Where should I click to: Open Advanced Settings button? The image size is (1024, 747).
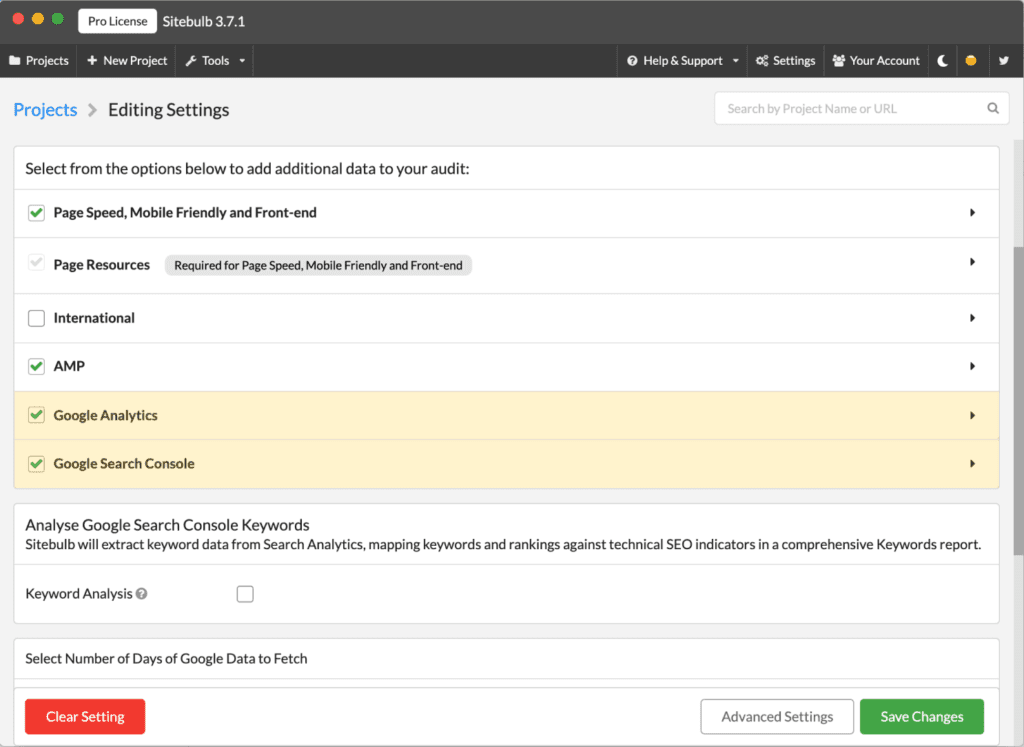777,716
